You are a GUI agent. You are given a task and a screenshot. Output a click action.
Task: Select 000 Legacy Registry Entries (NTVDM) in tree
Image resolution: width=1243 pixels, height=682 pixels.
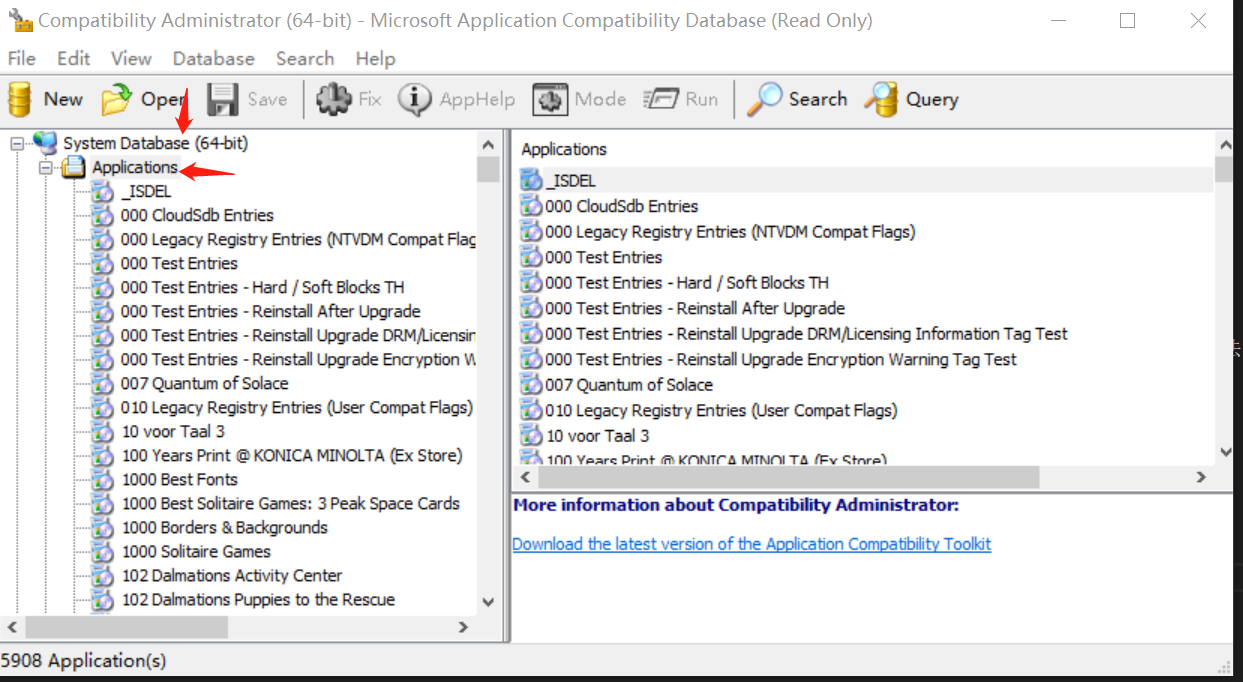tap(298, 239)
